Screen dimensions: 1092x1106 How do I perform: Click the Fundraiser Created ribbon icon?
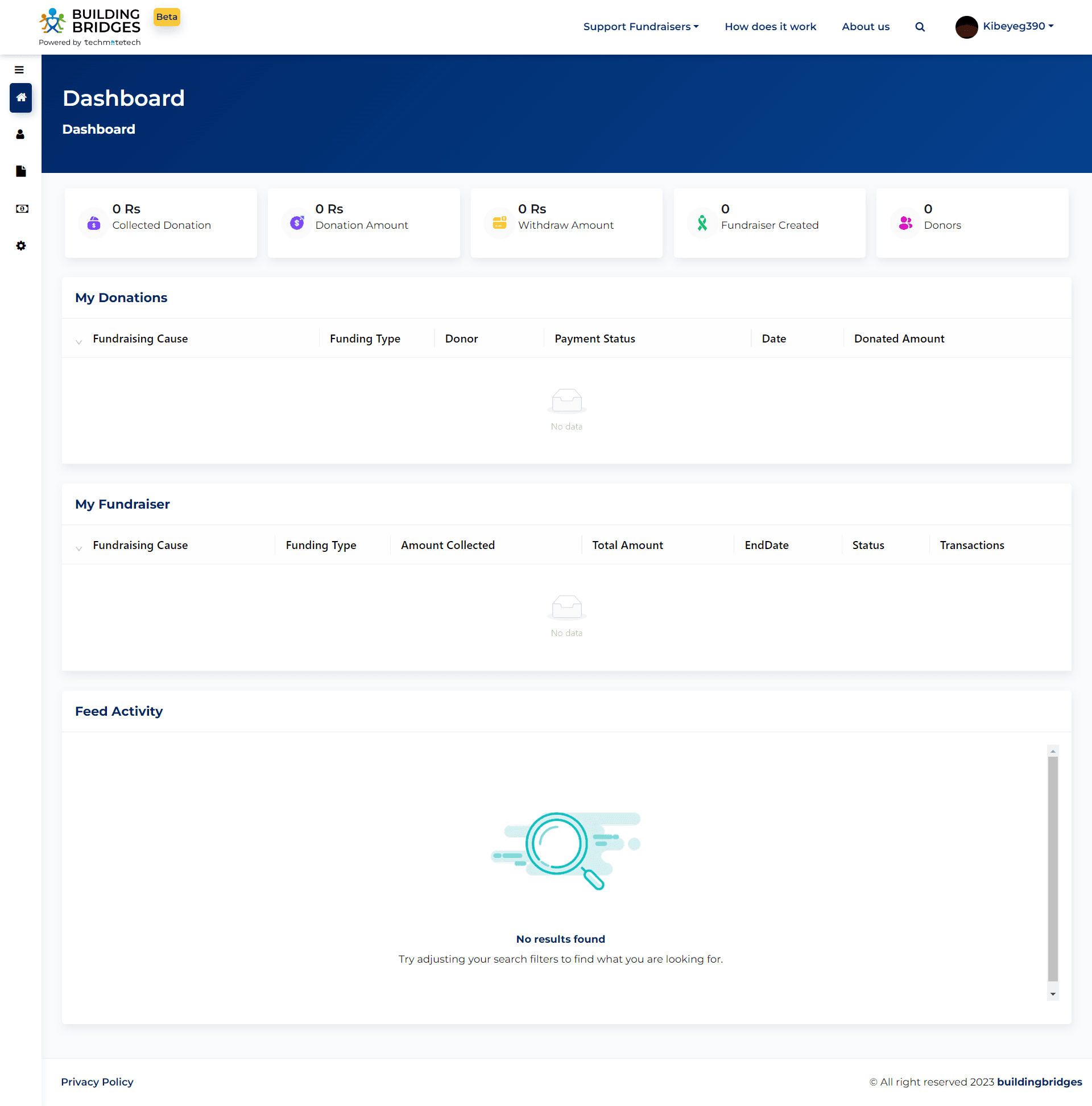(702, 222)
